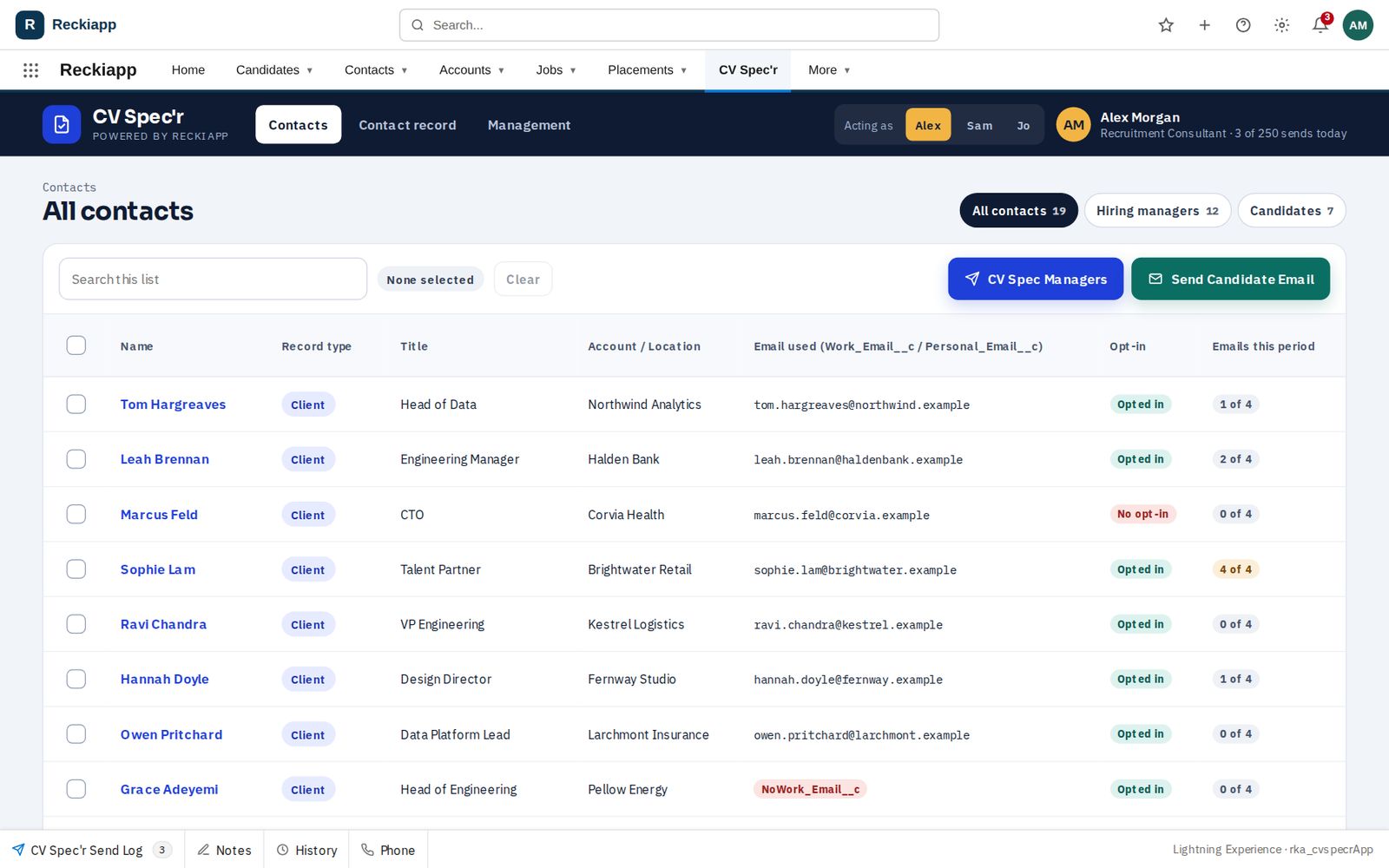Click the None selected indicator
This screenshot has width=1389, height=868.
tap(431, 279)
